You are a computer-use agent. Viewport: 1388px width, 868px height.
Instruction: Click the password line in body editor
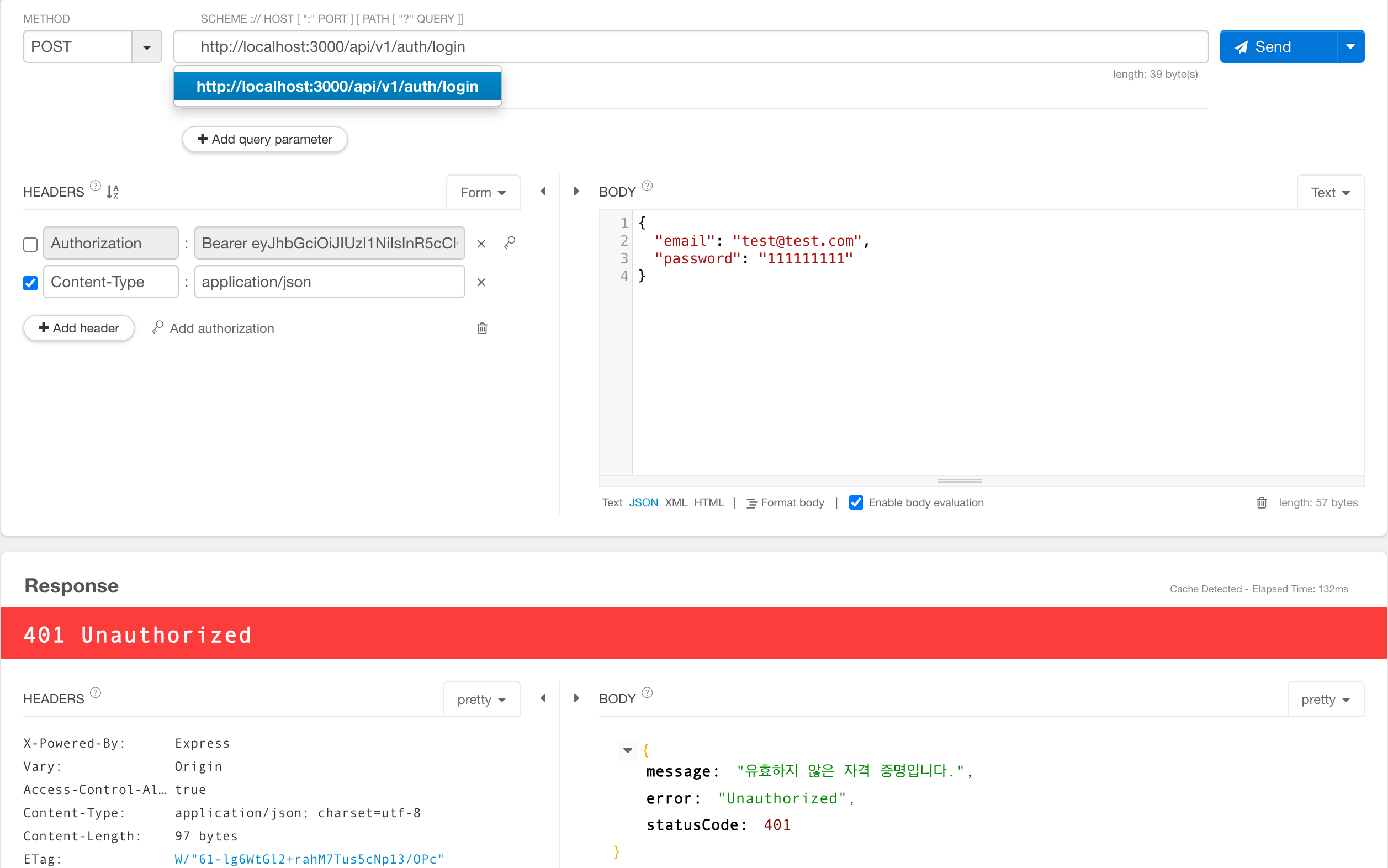coord(753,258)
